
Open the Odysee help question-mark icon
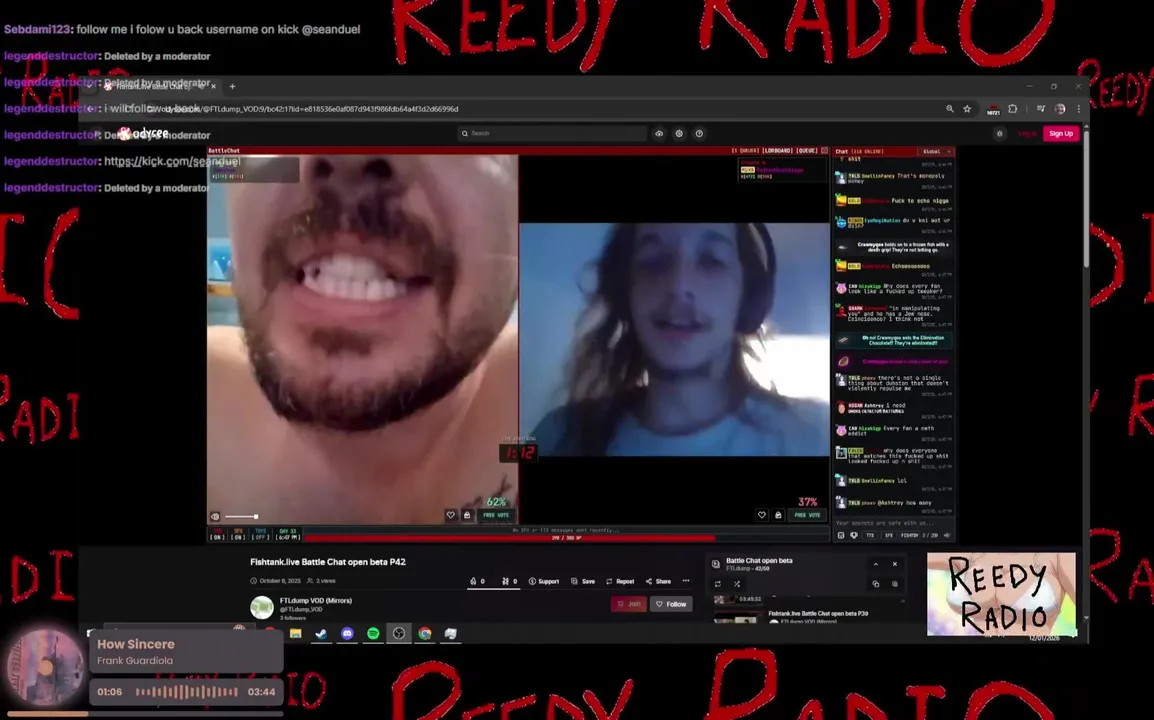pos(699,133)
